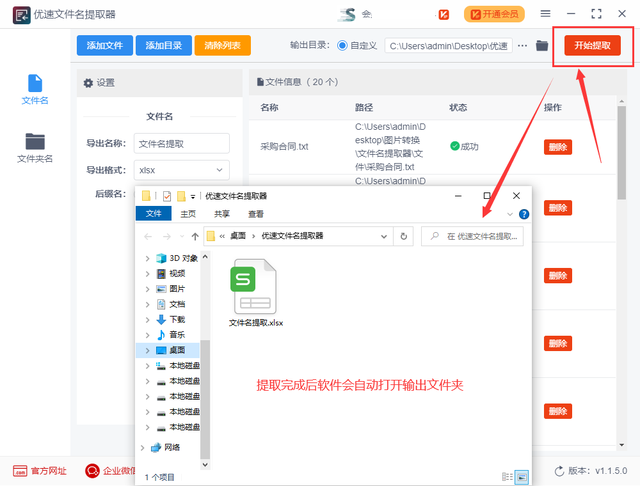Click the 添加文件 button
This screenshot has height=486, width=640.
[105, 45]
